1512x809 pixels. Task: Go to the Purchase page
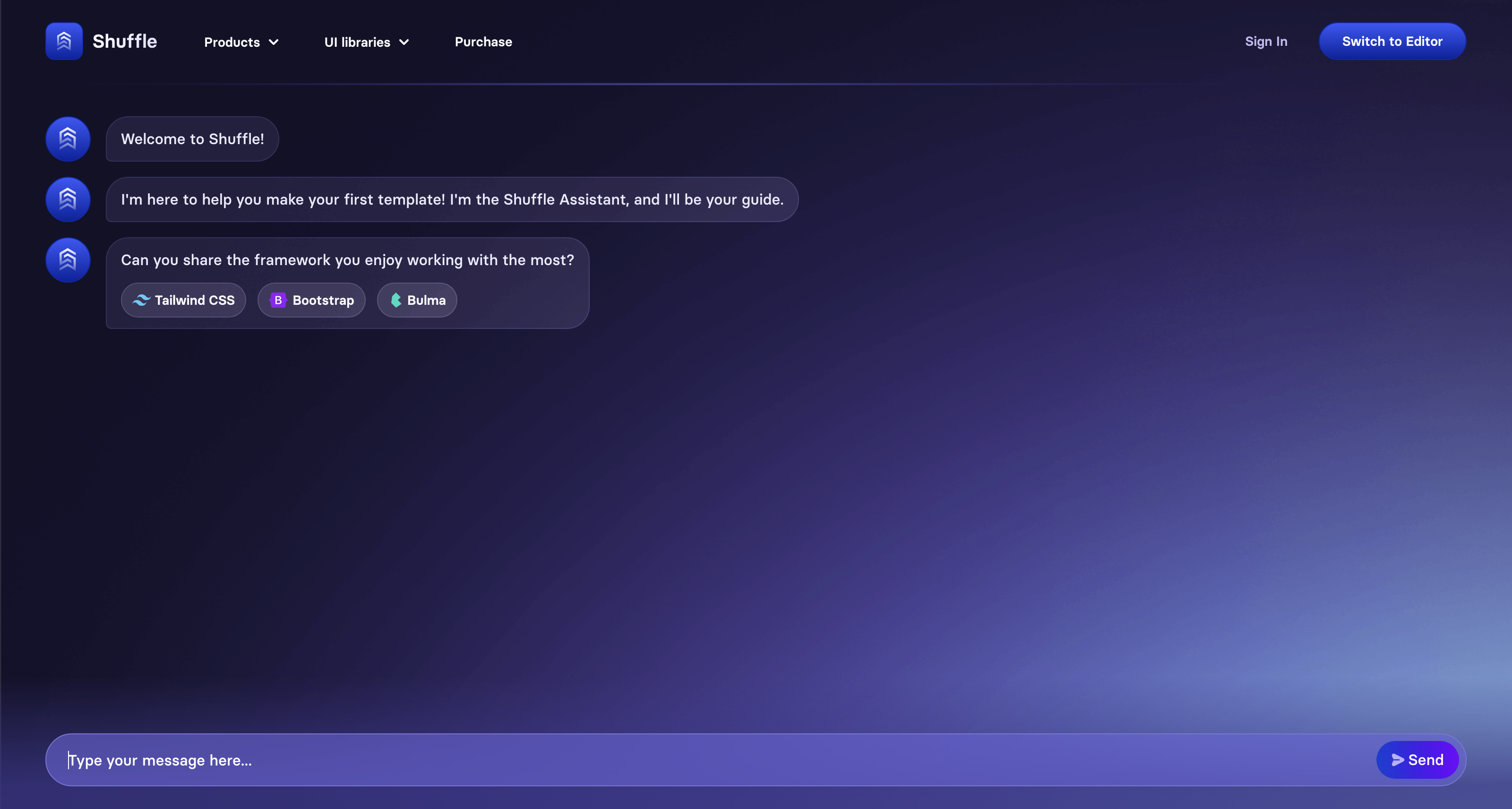click(x=483, y=42)
